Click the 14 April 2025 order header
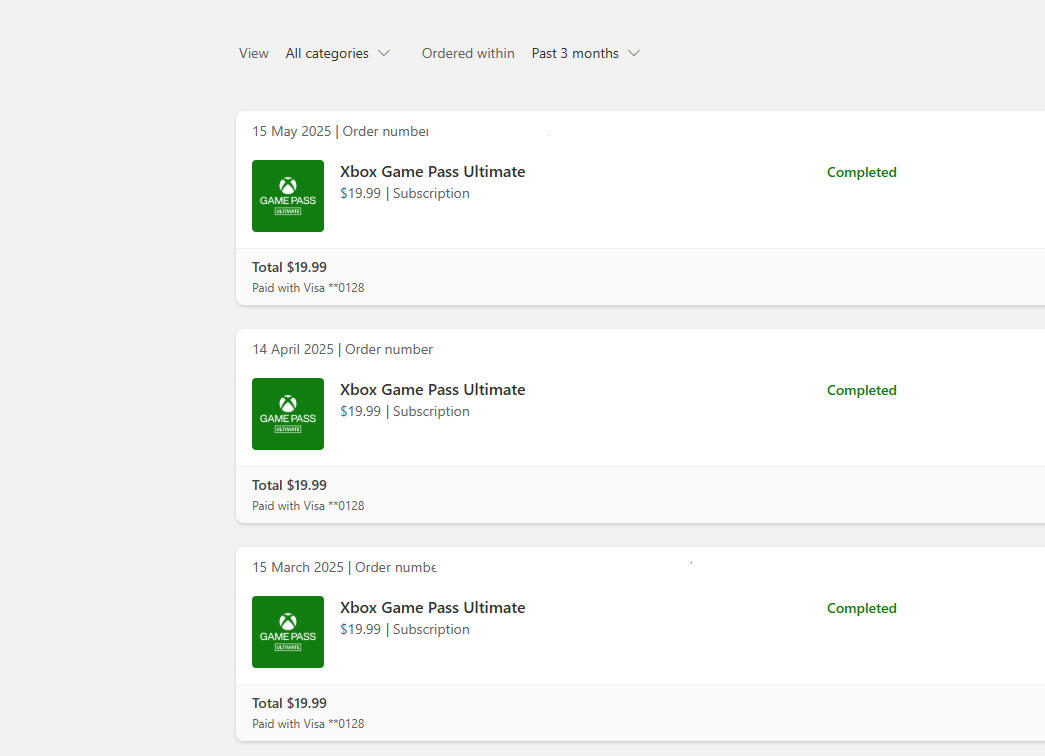 343,349
